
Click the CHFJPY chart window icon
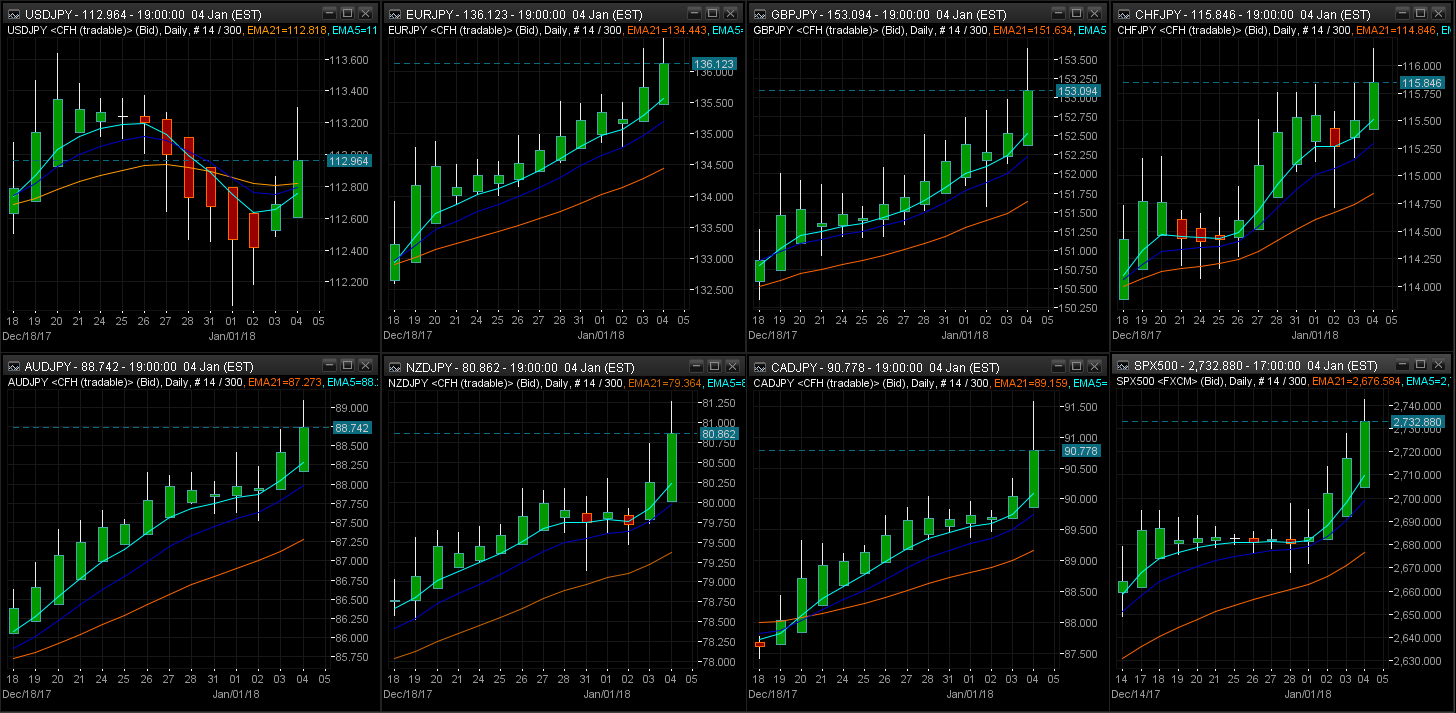click(x=1124, y=14)
